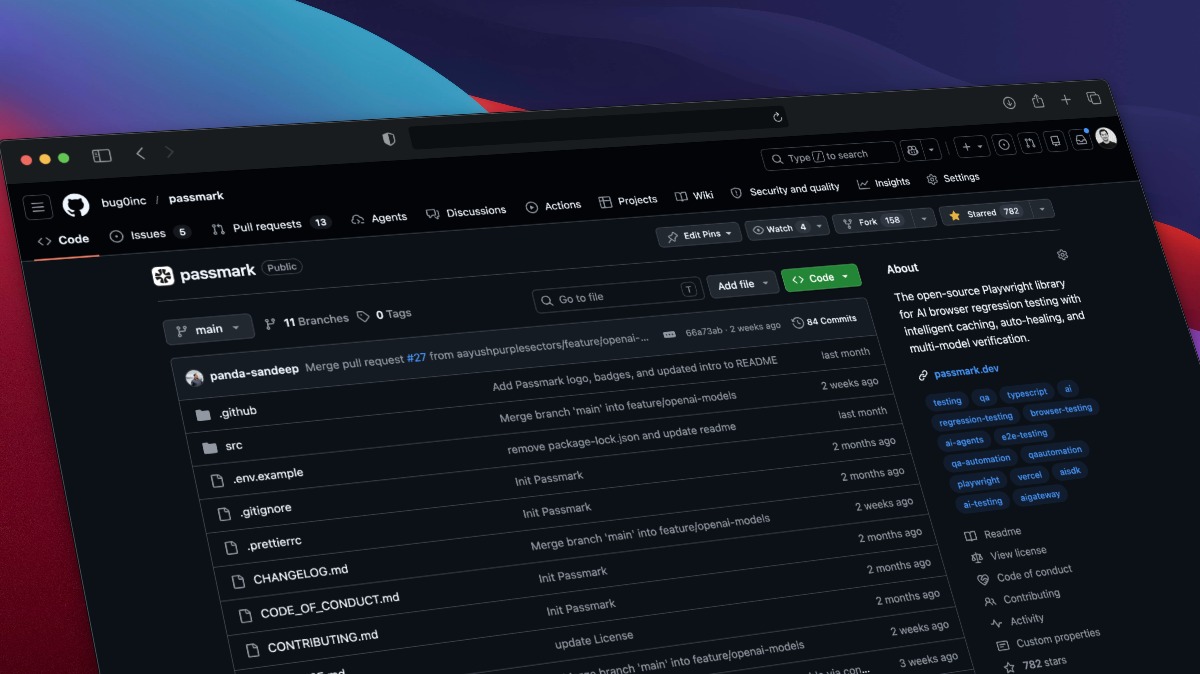Open the 84 Commits history link
Screen dimensions: 1200x674
point(824,321)
